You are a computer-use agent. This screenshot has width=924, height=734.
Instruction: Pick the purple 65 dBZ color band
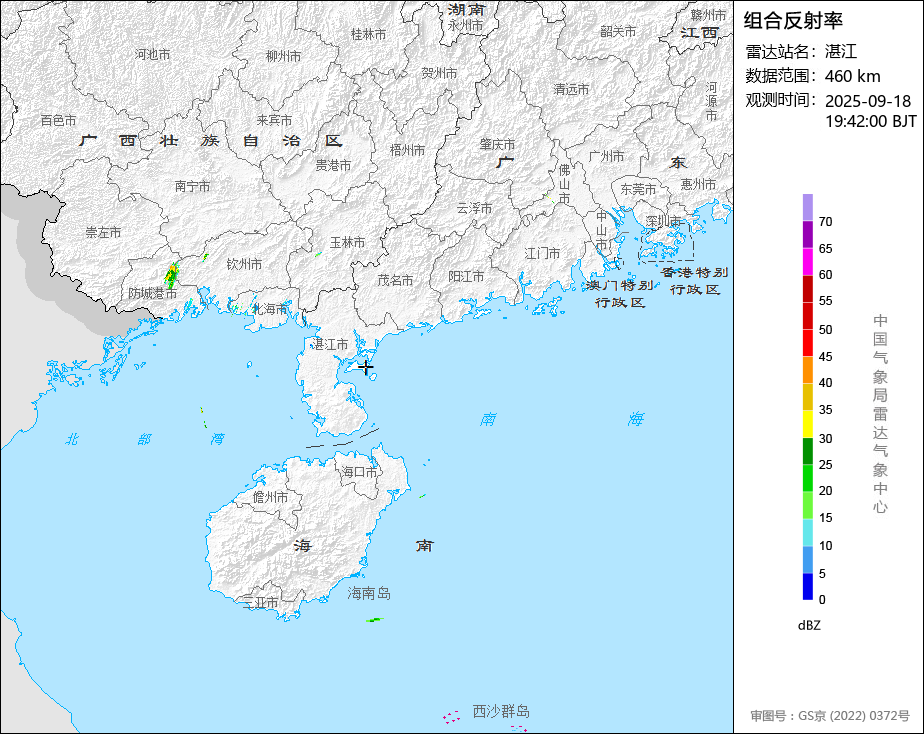[x=807, y=234]
